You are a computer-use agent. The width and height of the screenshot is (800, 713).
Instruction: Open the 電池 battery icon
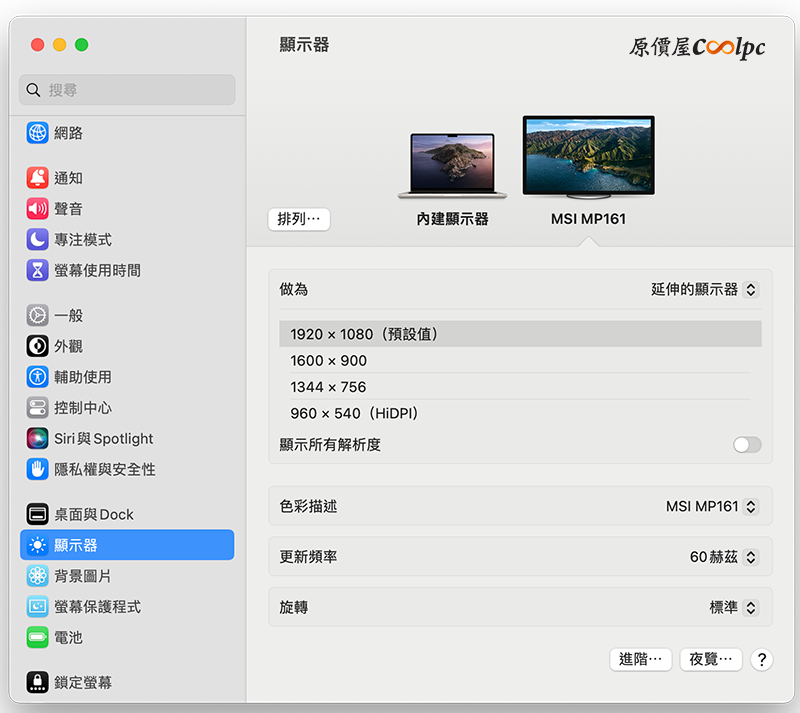click(37, 637)
